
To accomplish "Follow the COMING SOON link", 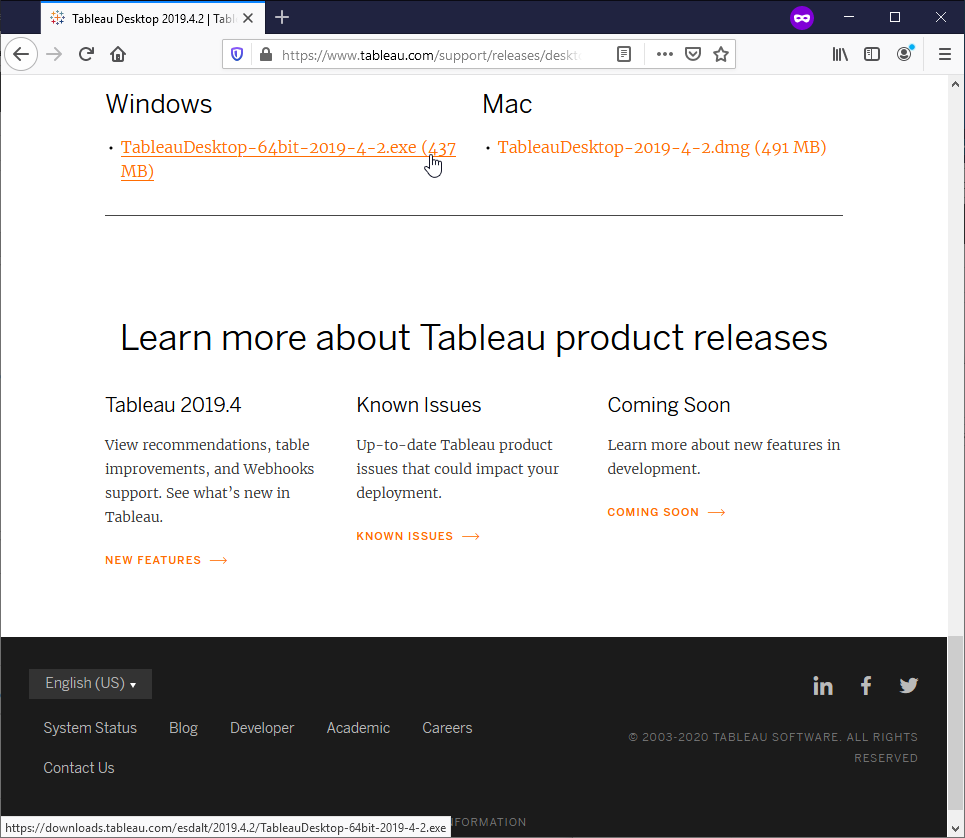I will point(667,513).
